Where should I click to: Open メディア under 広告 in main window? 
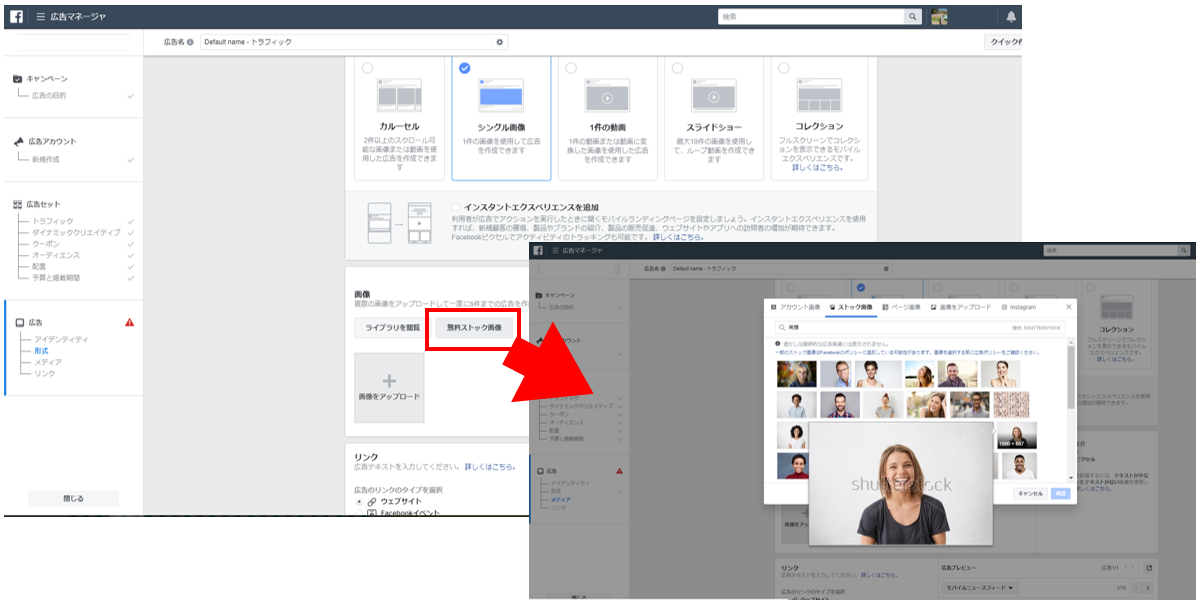tap(48, 362)
